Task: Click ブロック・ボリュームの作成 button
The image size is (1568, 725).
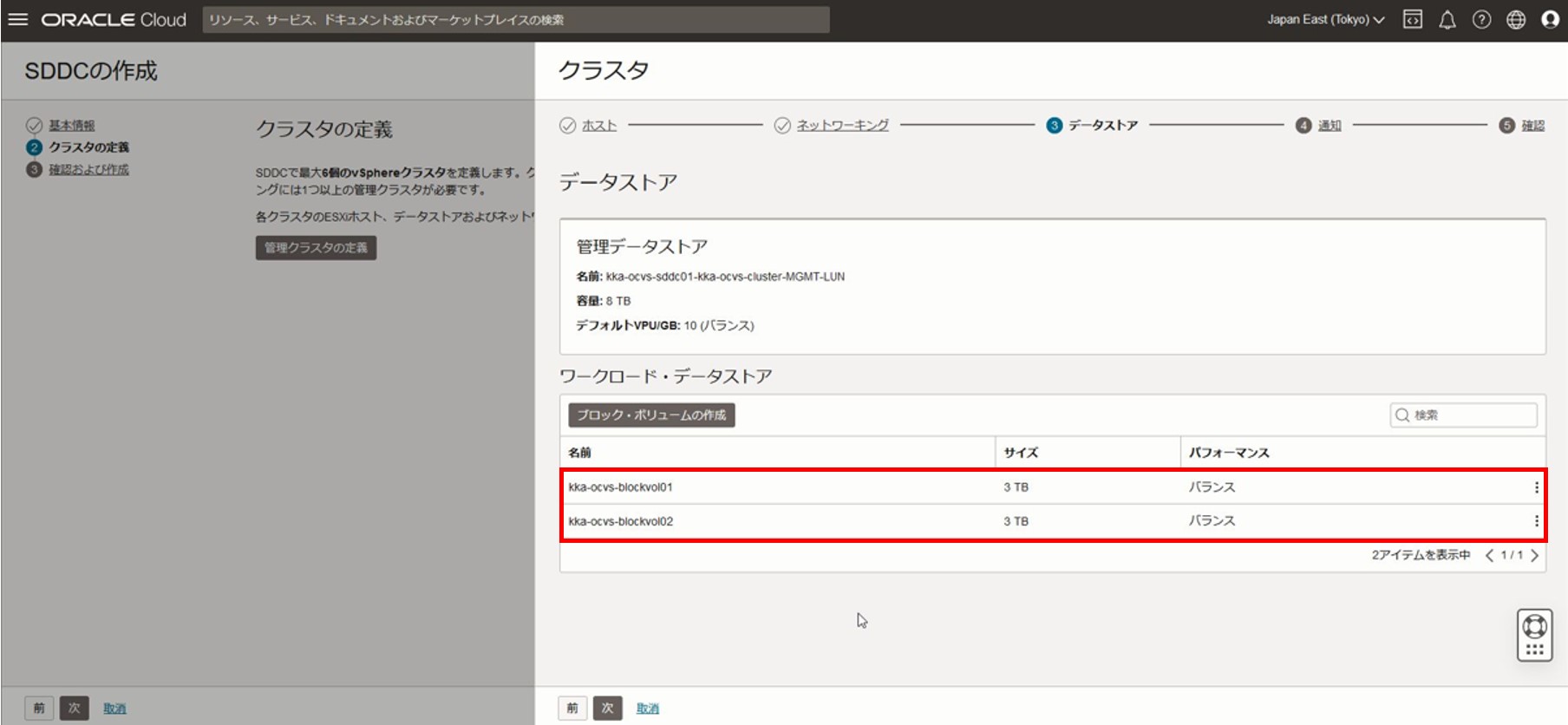Action: (651, 415)
